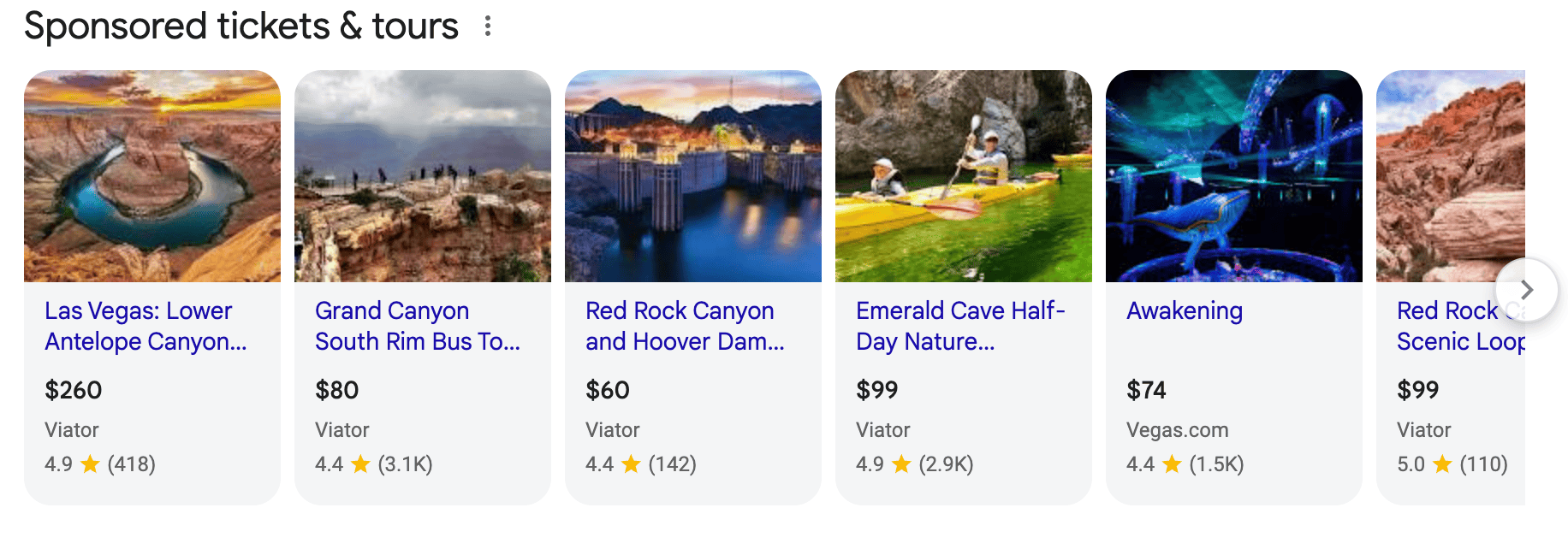Open Grand Canyon South Rim Bus Tour link
This screenshot has height=549, width=1568.
click(x=417, y=326)
